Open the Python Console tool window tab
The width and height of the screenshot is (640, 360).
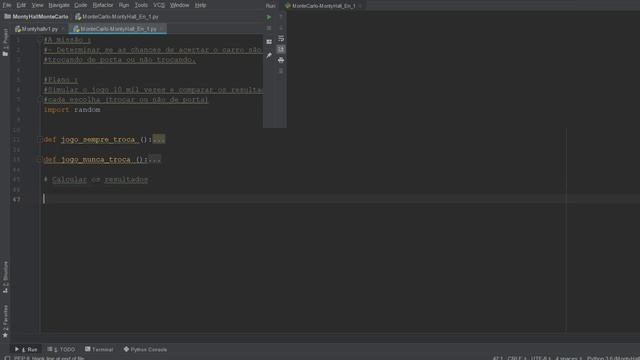click(145, 349)
